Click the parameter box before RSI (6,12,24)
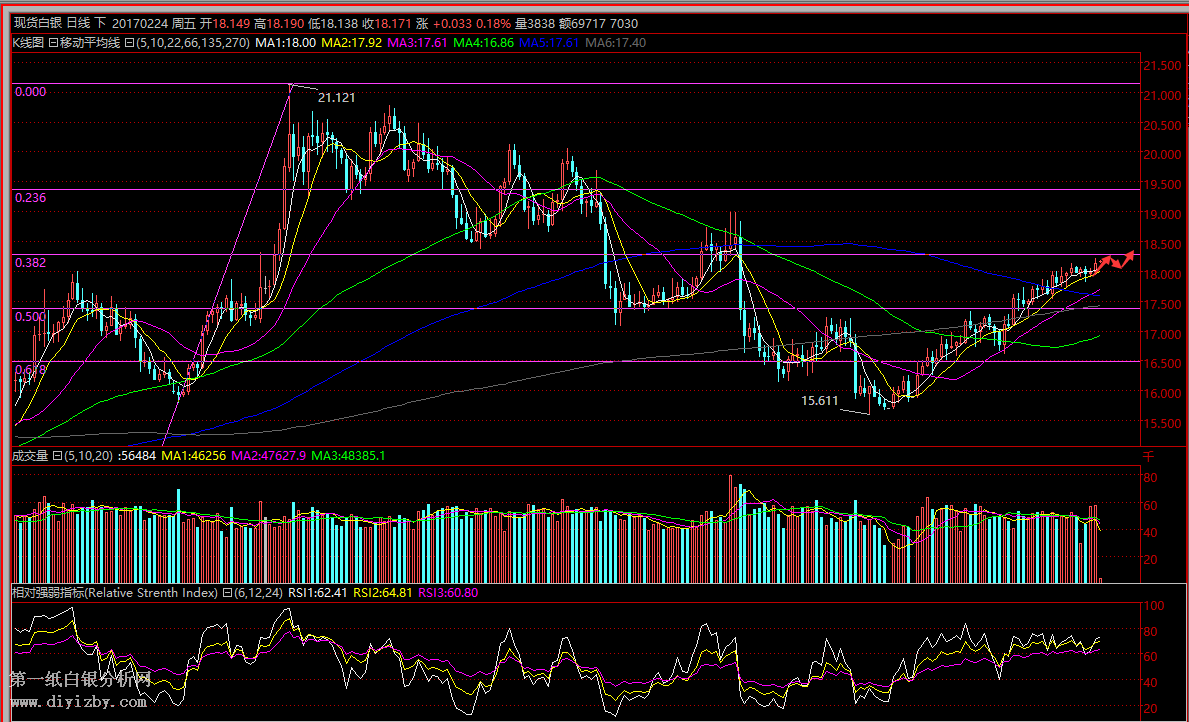 [x=227, y=593]
